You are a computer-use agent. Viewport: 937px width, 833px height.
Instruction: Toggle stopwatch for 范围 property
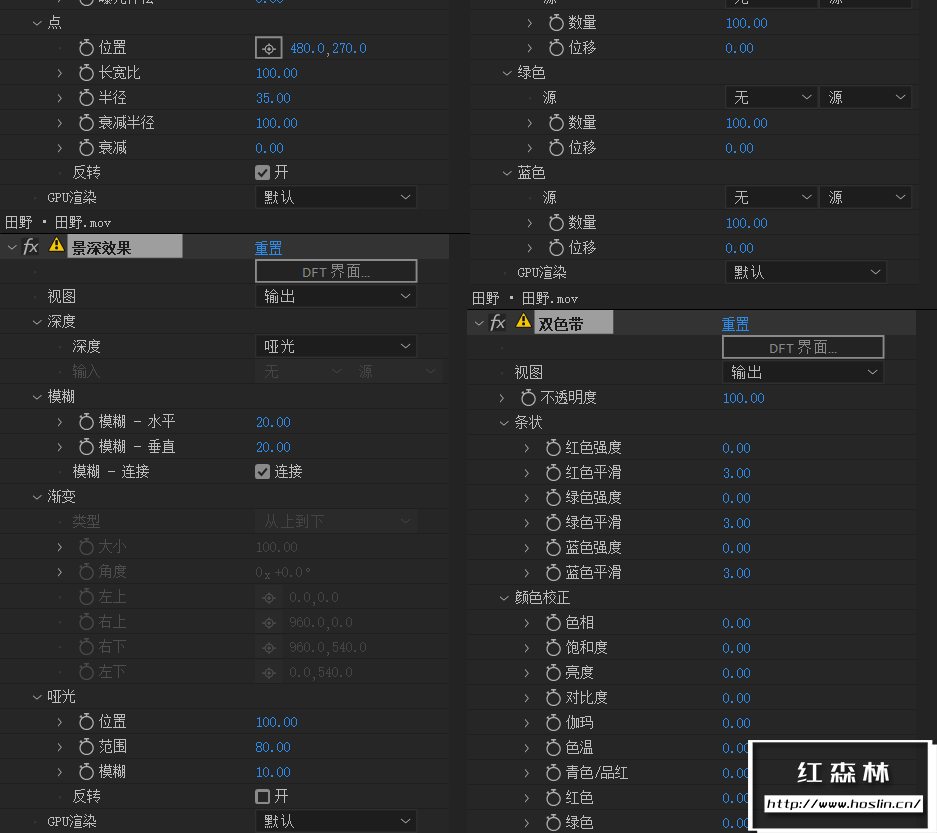click(86, 747)
